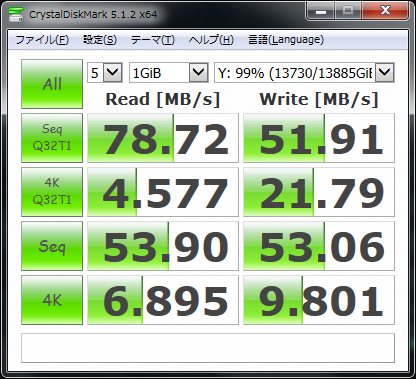Viewport: 416px width, 379px height.
Task: Start the plain 4K benchmark
Action: click(x=52, y=300)
